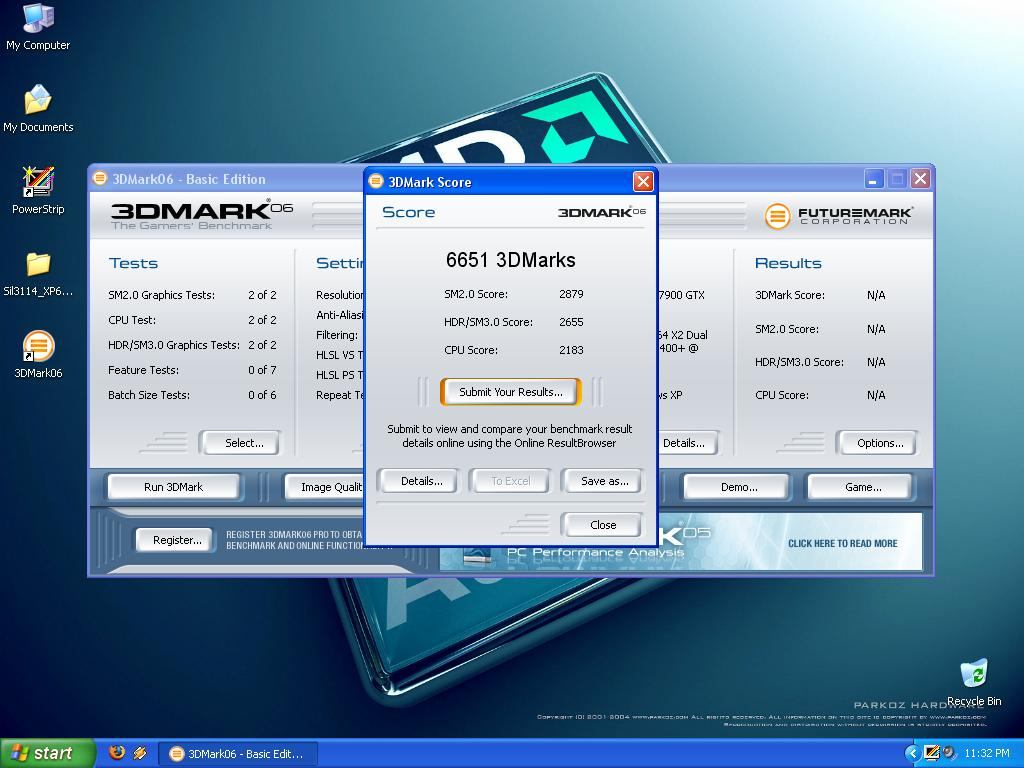Screen dimensions: 1024x768
Task: Click the lightning-bolt quick launch icon
Action: pos(140,752)
